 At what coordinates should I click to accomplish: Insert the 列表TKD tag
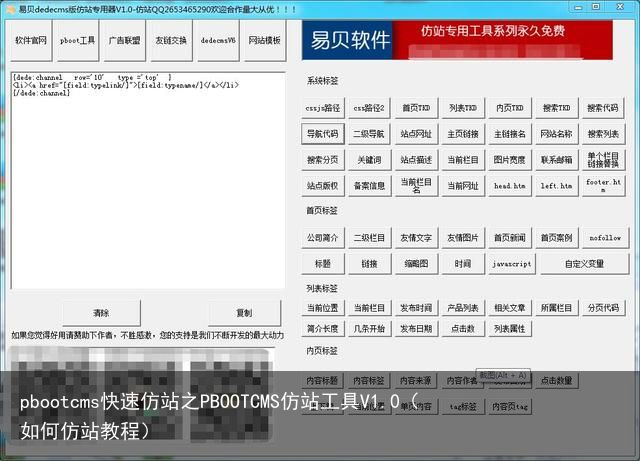coord(463,108)
